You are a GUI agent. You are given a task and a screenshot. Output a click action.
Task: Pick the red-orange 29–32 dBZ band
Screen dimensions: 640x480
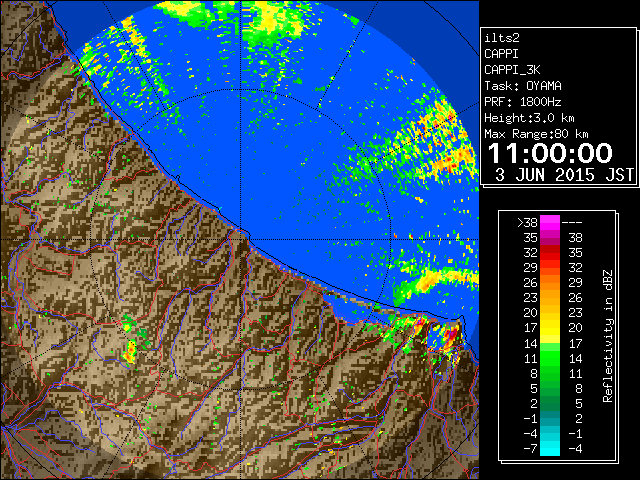tap(550, 268)
